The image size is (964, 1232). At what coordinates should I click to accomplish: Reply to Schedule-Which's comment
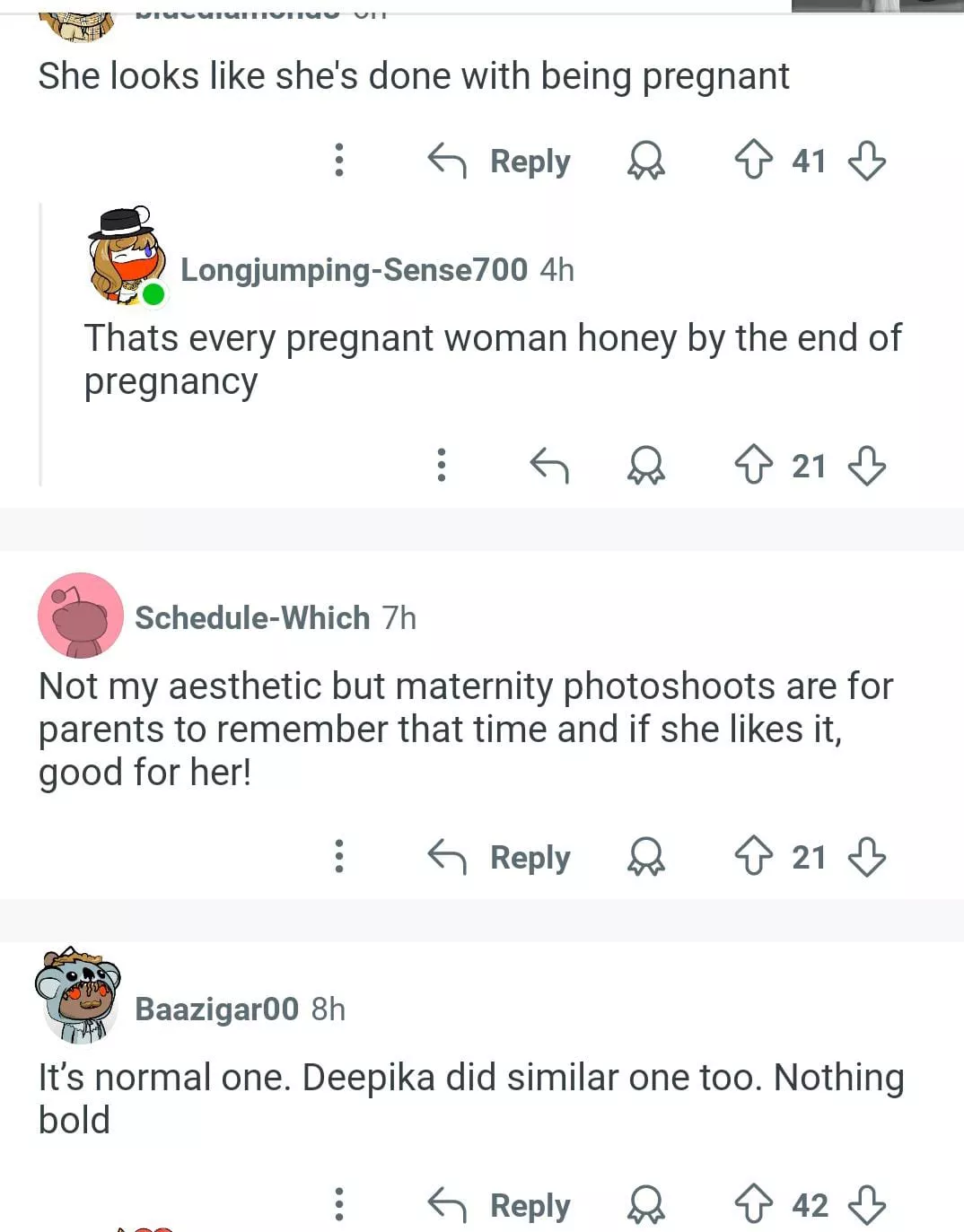pyautogui.click(x=499, y=857)
